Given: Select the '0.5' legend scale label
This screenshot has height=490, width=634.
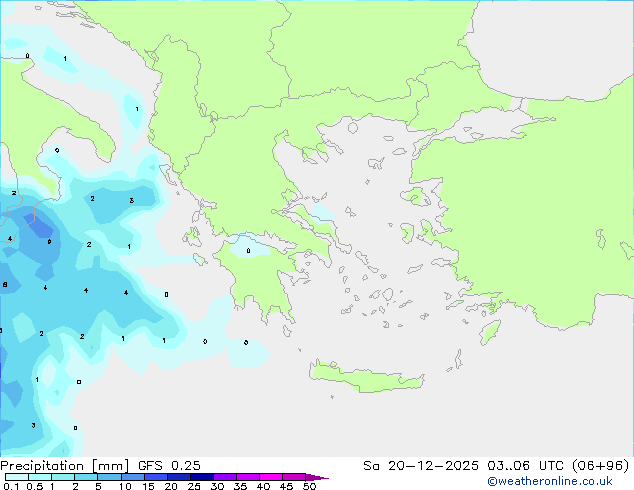Looking at the screenshot, I should [x=35, y=486].
